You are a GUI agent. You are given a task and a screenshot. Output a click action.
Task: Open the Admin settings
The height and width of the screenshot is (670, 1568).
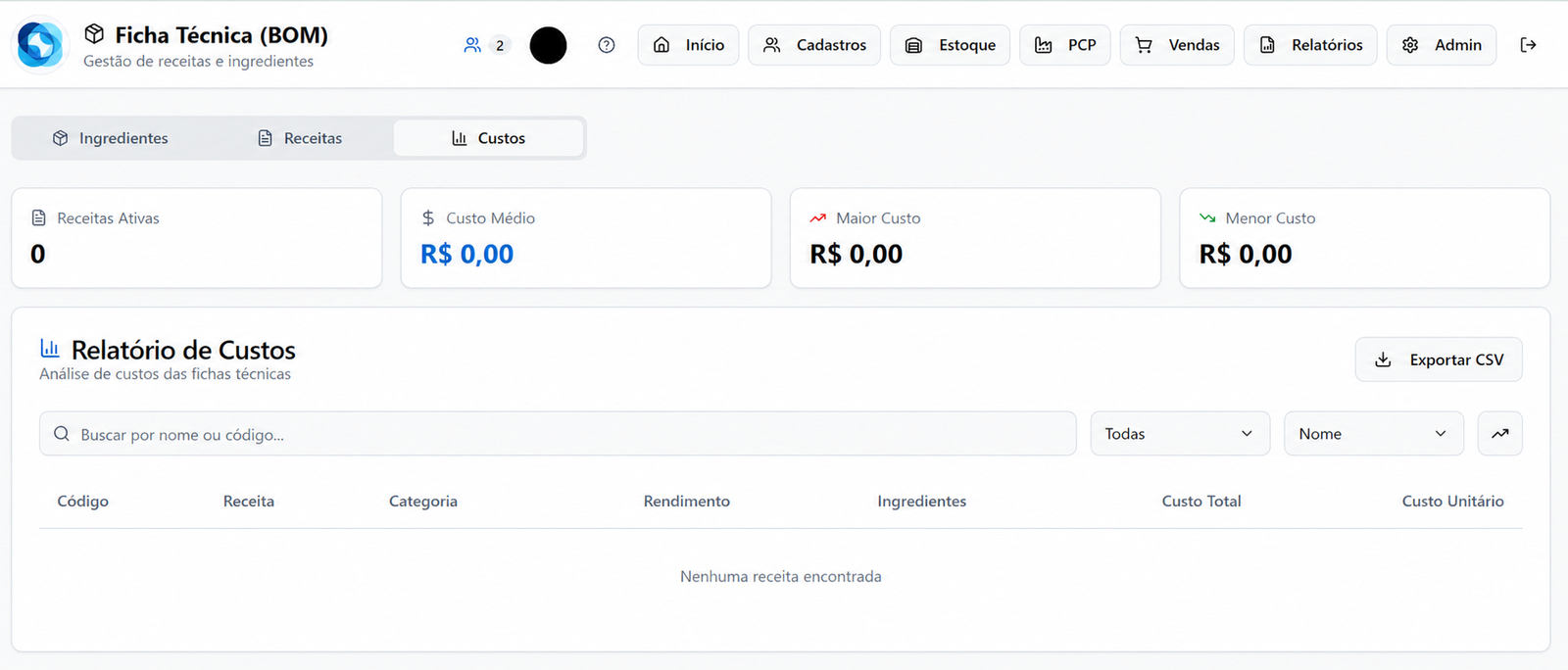click(x=1442, y=45)
